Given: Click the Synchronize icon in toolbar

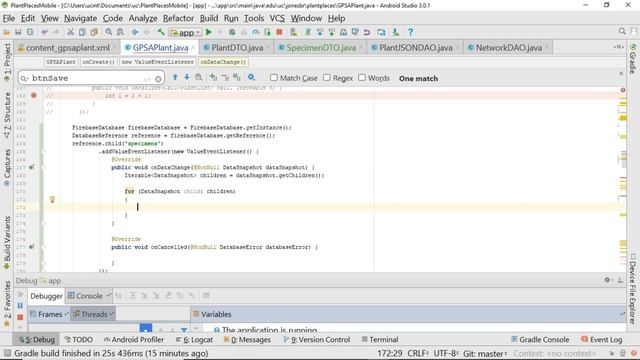Looking at the screenshot, I should 30,32.
